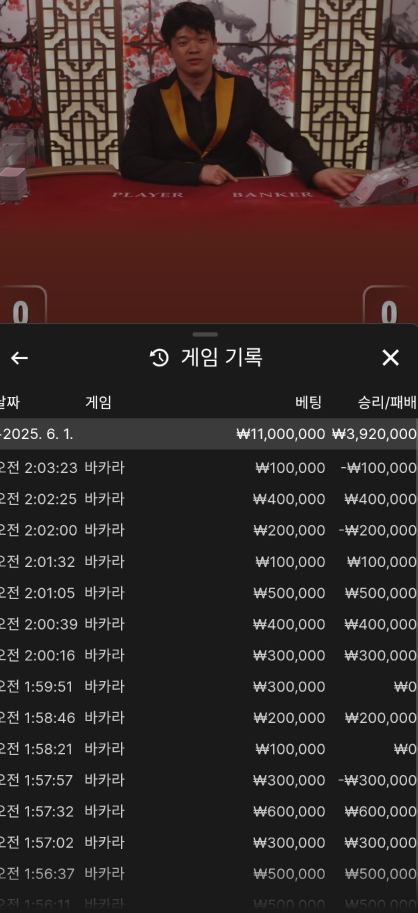Open the 2:03:23 baccarat record
418x913 pixels.
point(209,468)
